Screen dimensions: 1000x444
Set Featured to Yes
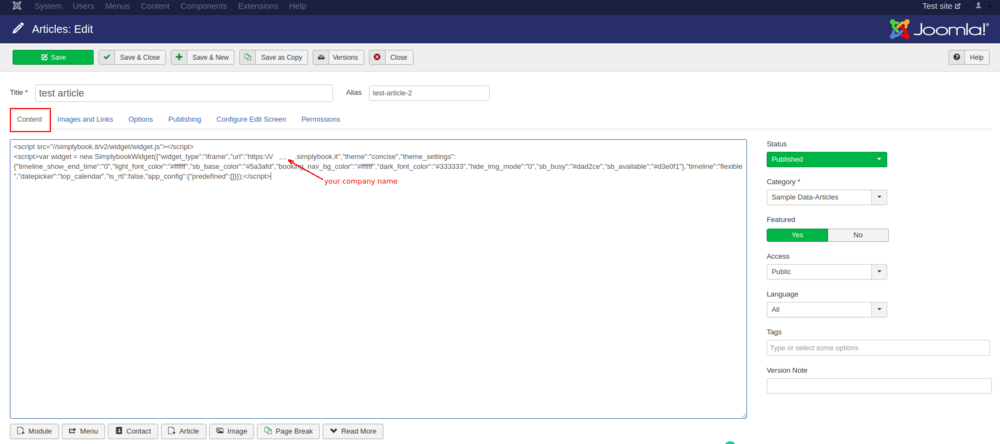(797, 234)
